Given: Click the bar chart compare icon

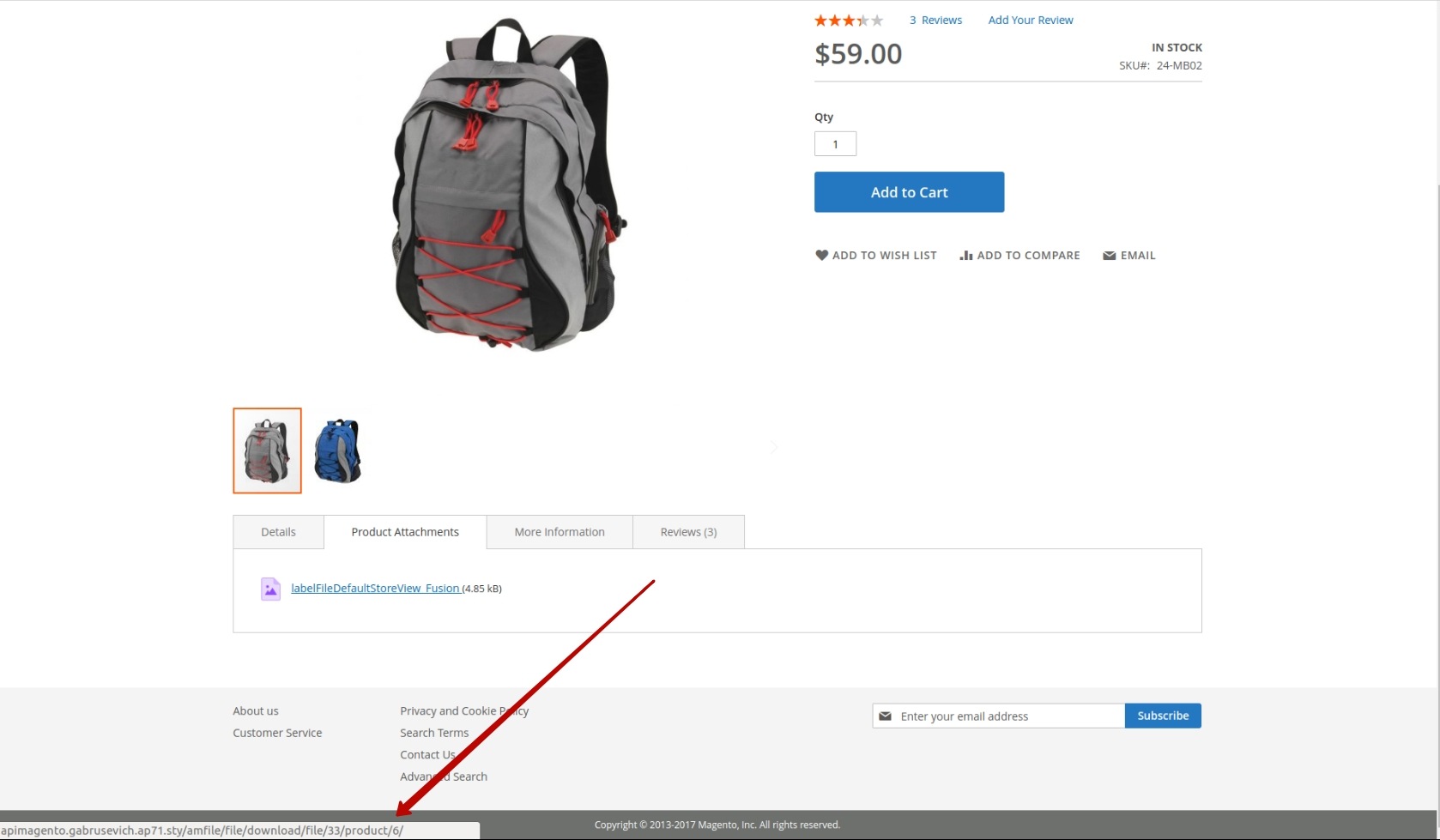Looking at the screenshot, I should coord(966,255).
